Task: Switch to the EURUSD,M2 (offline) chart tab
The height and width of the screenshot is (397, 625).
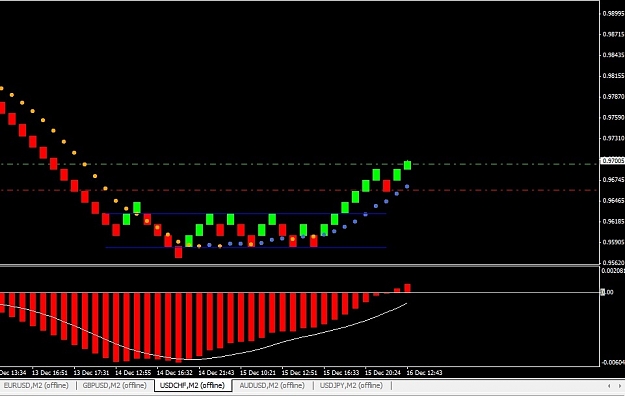Action: click(36, 385)
